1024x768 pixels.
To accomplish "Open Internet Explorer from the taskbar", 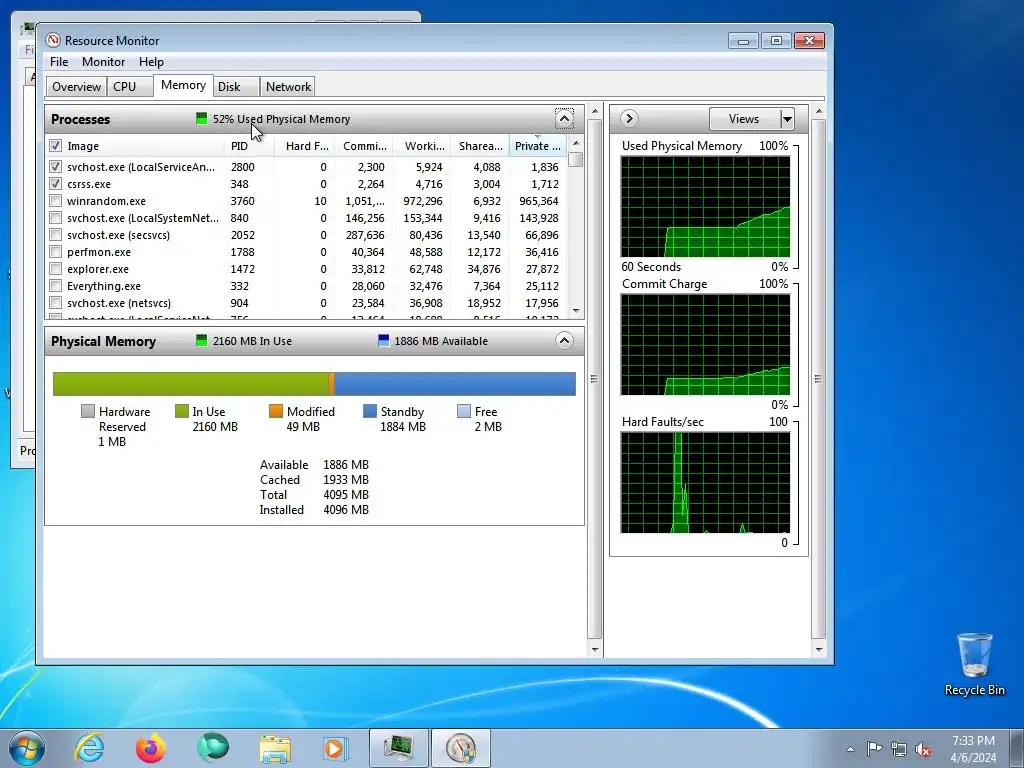I will pos(89,748).
